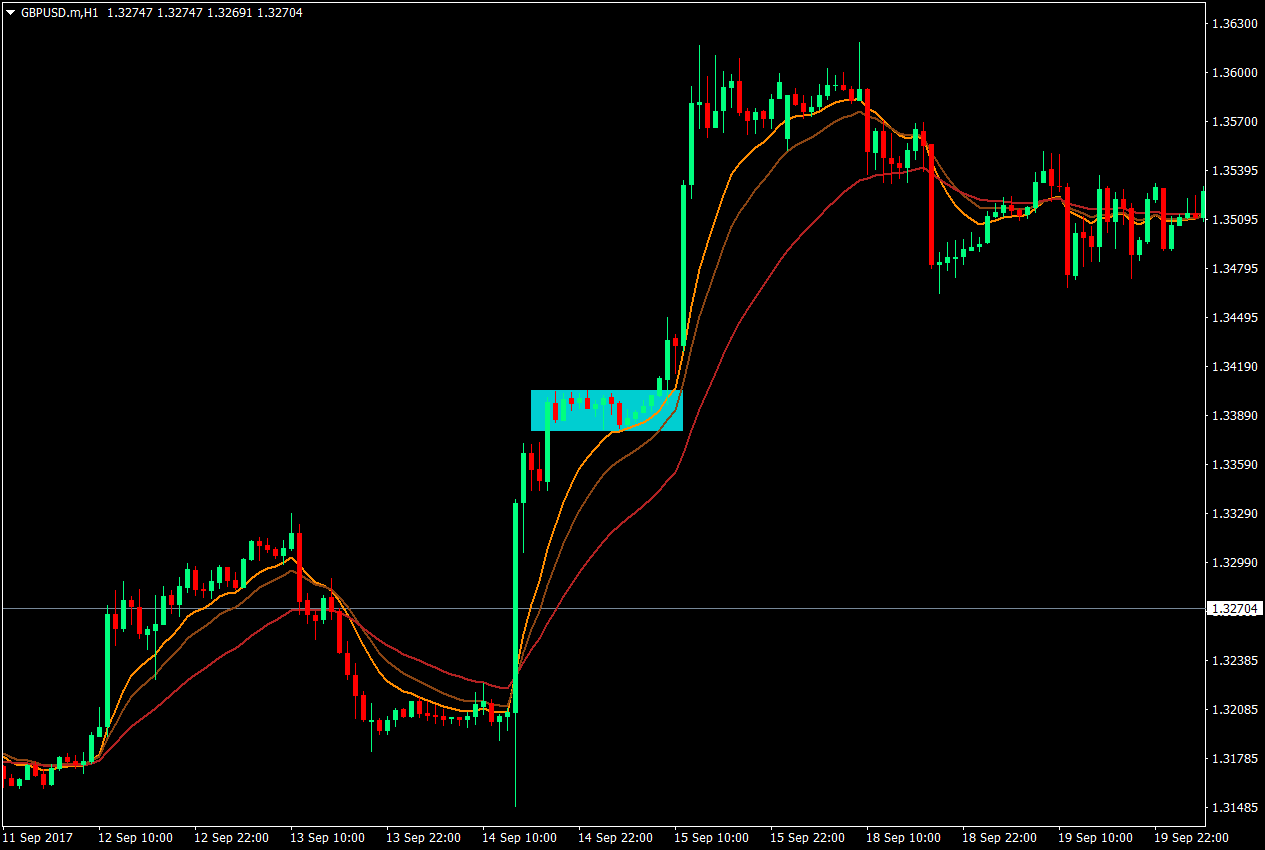Click the 15 Sep 22:00 time label

[807, 837]
